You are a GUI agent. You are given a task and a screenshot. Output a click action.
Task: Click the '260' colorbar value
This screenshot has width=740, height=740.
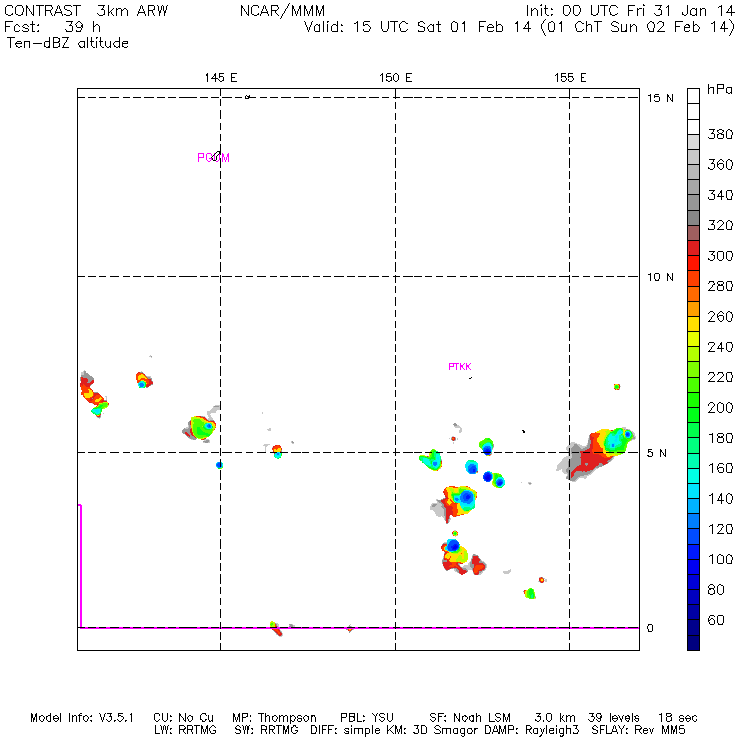pyautogui.click(x=720, y=316)
